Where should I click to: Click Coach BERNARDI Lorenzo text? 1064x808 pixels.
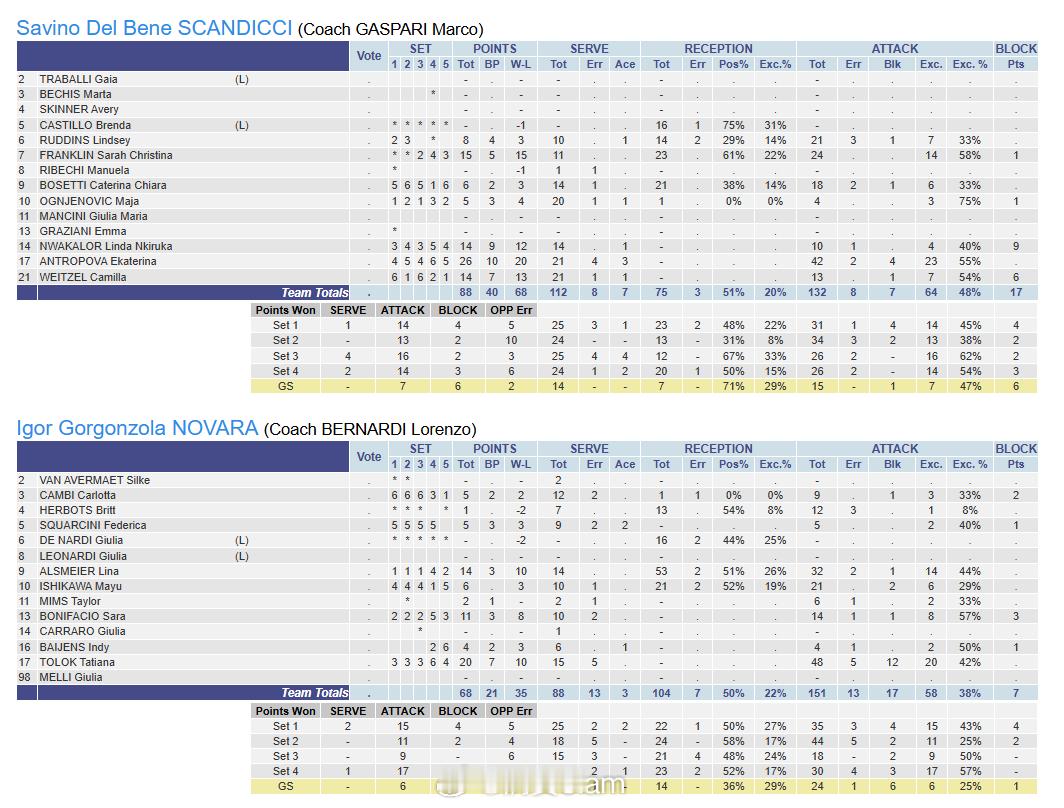click(x=370, y=429)
